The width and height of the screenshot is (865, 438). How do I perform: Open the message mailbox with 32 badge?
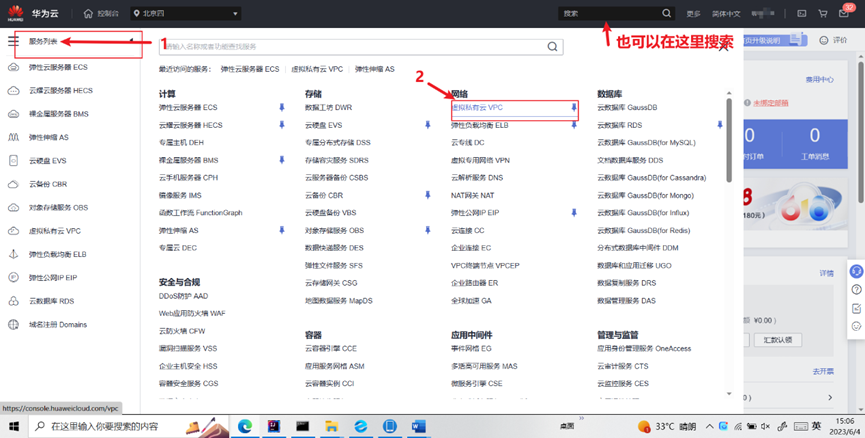click(844, 13)
